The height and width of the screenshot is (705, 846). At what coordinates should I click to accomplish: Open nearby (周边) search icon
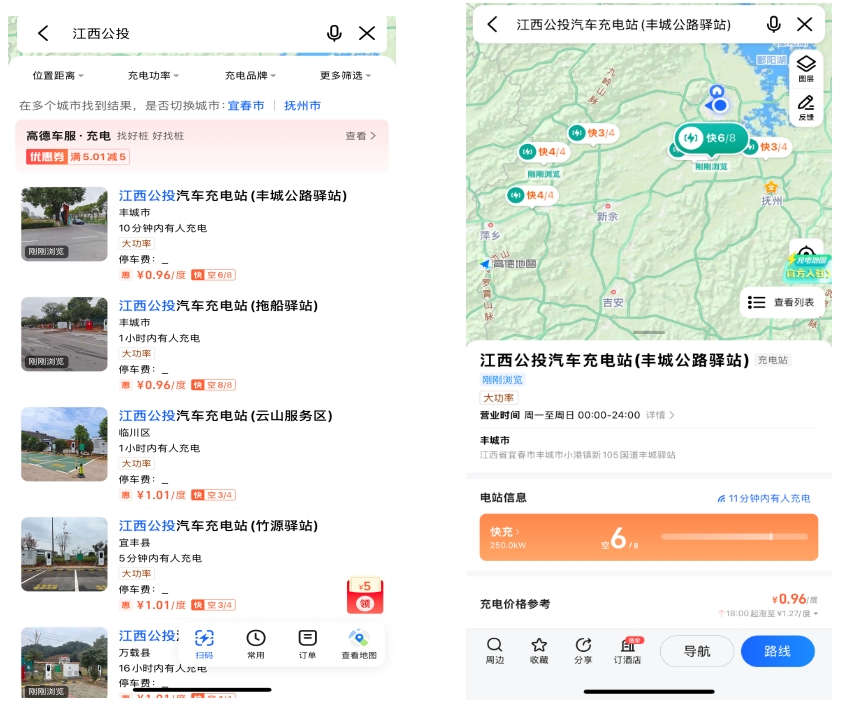[494, 650]
